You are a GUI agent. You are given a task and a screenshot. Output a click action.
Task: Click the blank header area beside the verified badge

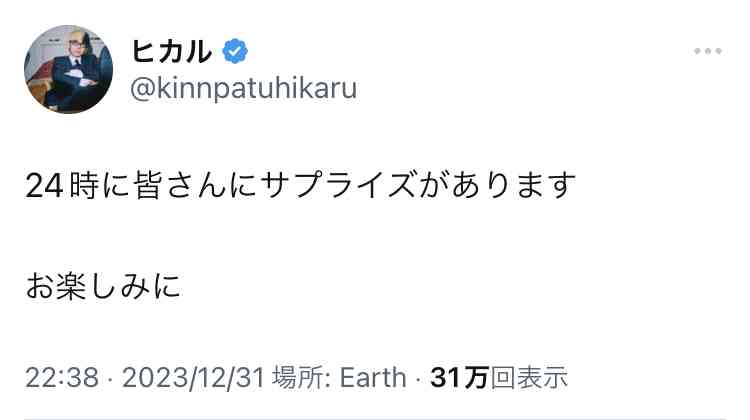point(469,51)
